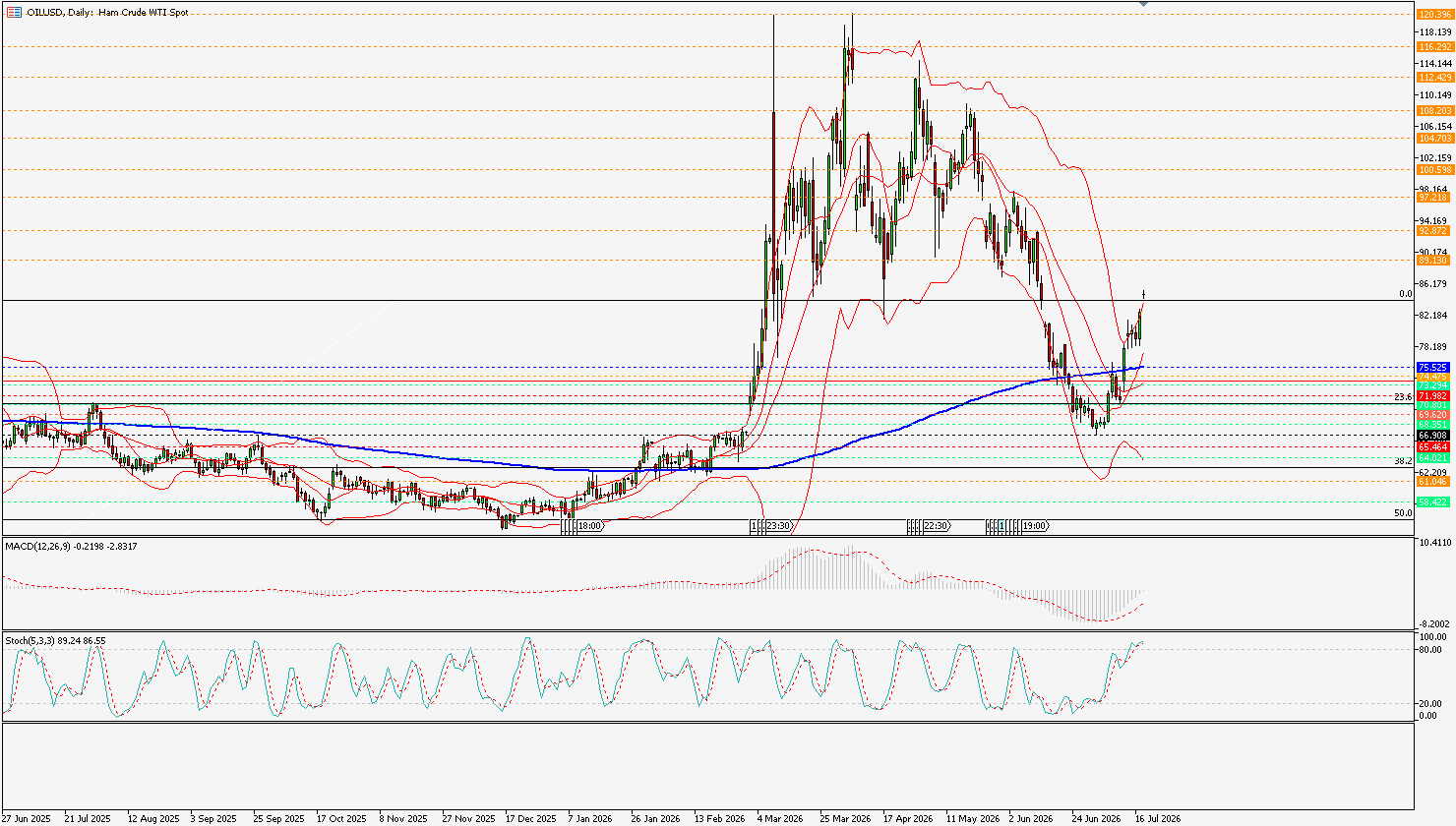Click the 2 Jun 2026 date label
Image resolution: width=1456 pixels, height=826 pixels.
(1031, 818)
